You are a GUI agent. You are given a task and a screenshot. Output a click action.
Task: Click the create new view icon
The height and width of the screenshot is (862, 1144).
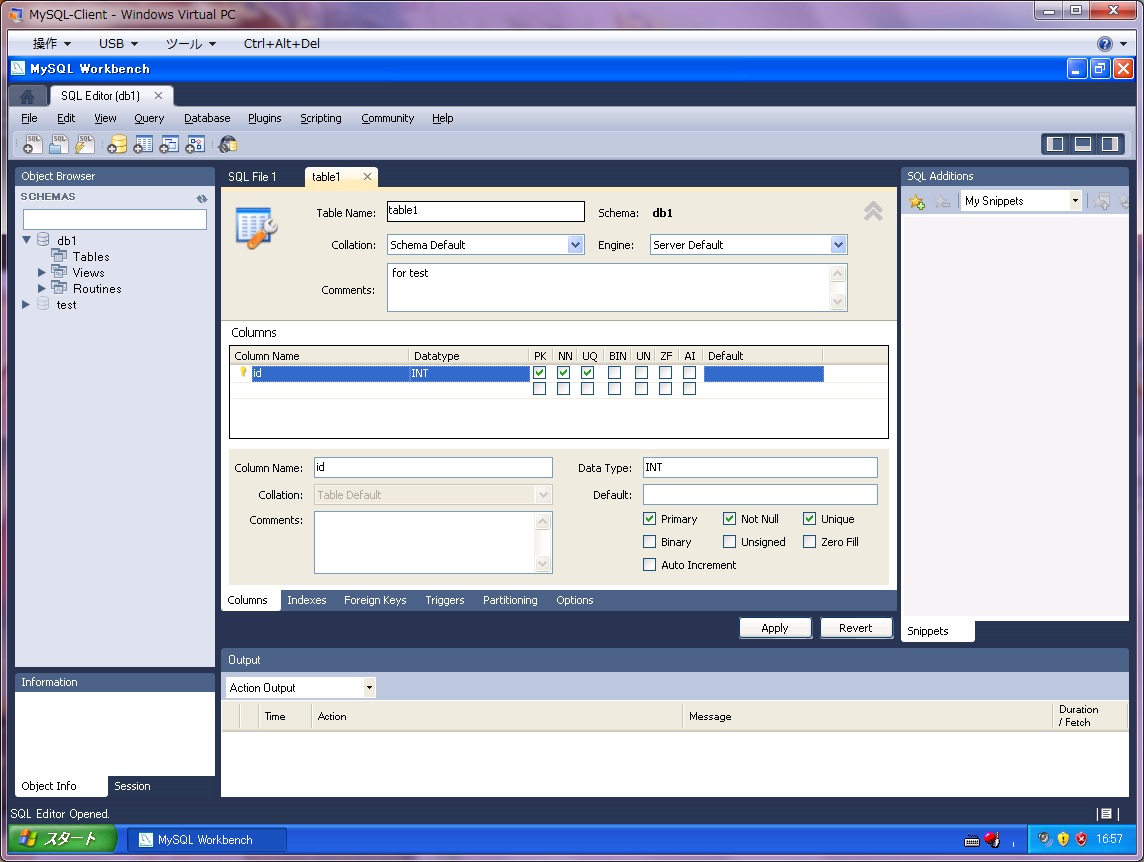(169, 144)
